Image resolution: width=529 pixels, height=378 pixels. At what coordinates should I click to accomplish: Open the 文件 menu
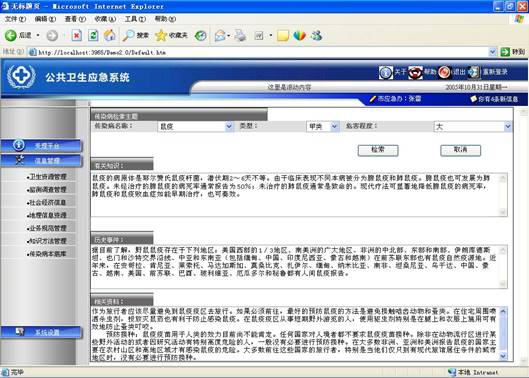click(15, 19)
